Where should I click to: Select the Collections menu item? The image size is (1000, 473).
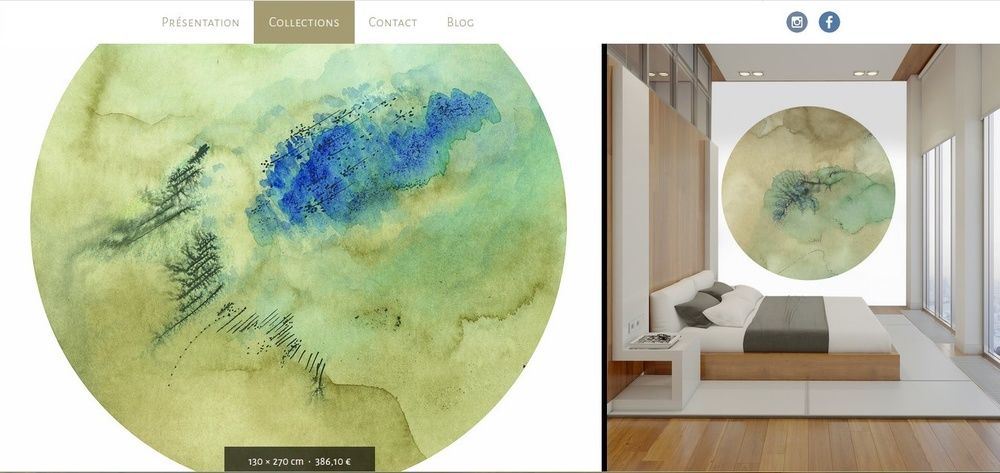pyautogui.click(x=304, y=22)
